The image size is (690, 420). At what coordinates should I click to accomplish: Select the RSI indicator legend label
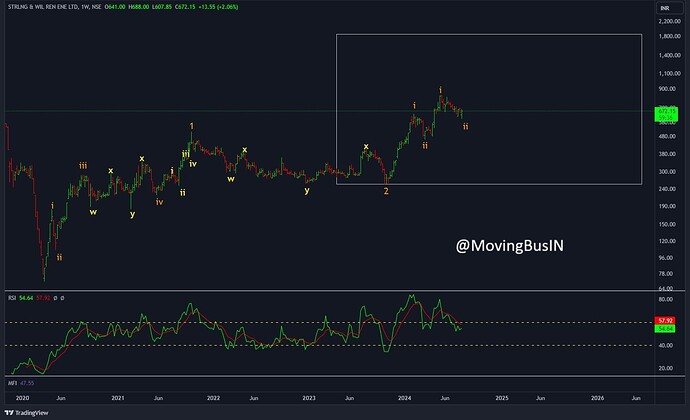(x=12, y=297)
